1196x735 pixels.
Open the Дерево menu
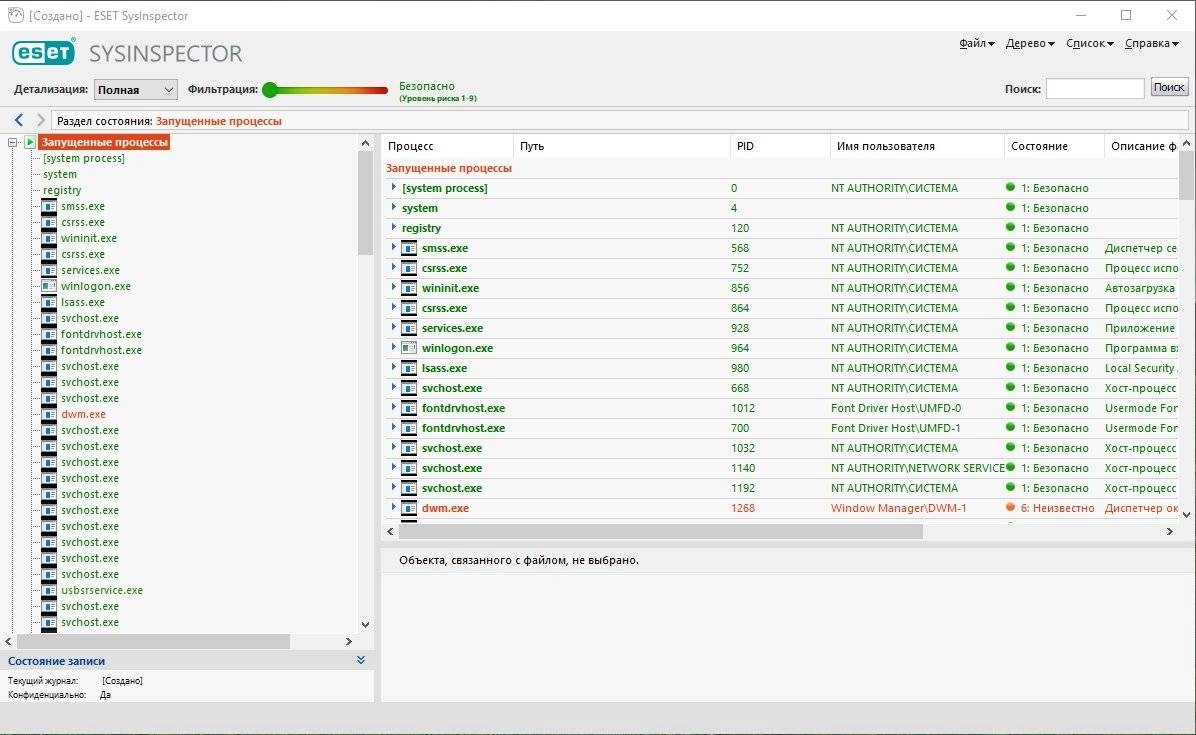pyautogui.click(x=1030, y=43)
